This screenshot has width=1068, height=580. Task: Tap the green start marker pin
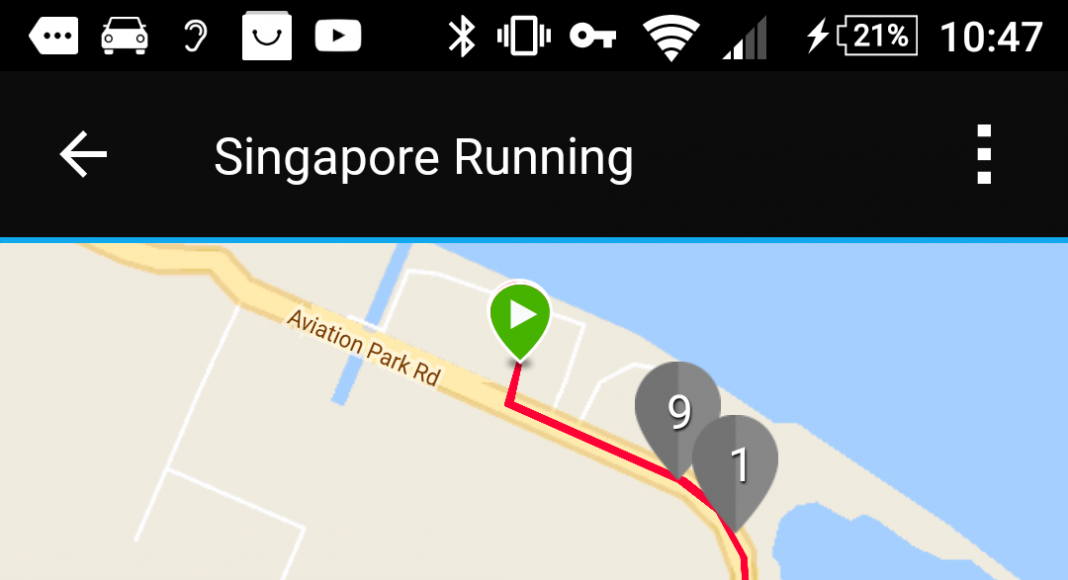(x=520, y=321)
